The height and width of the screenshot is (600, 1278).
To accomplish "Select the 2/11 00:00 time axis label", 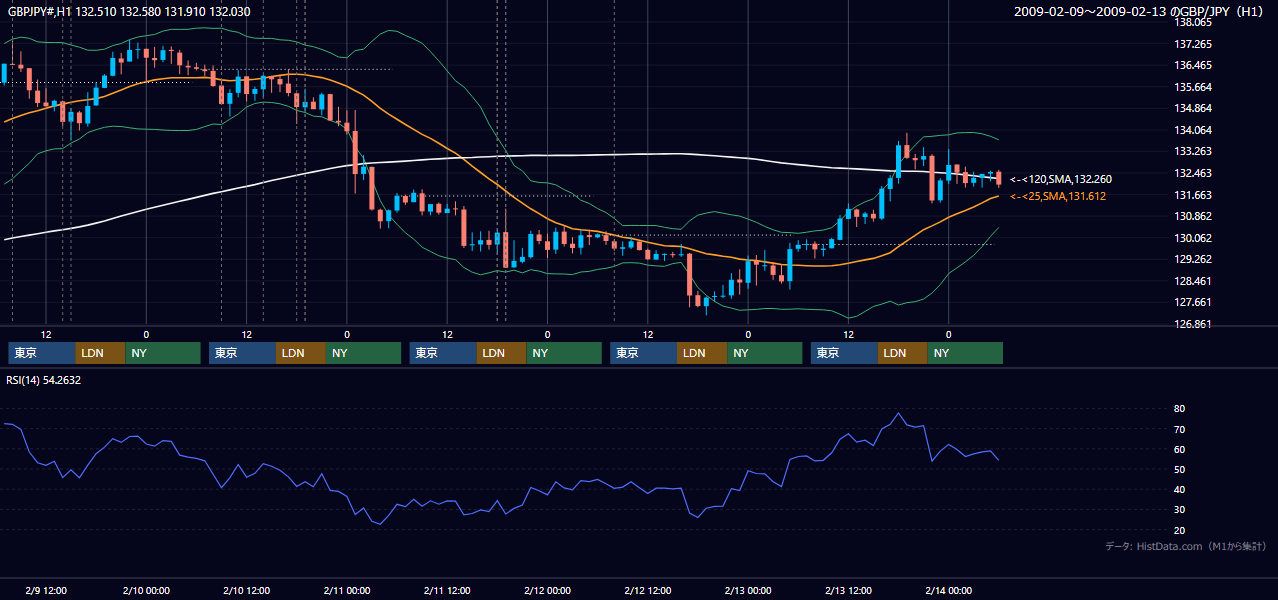I will (x=347, y=590).
